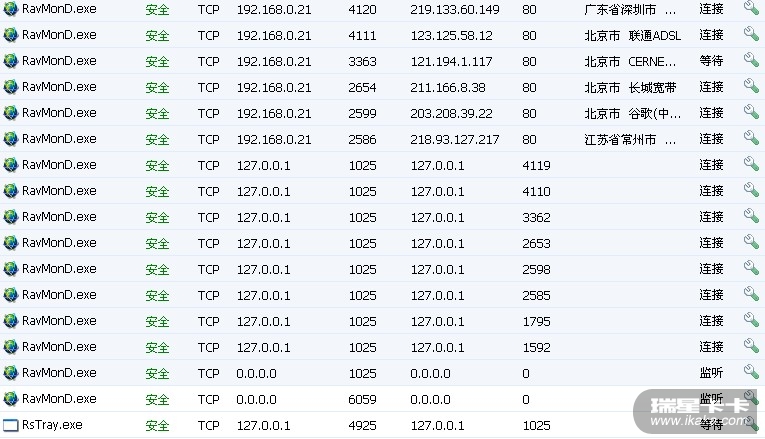The height and width of the screenshot is (439, 765).
Task: Click the wrench icon for remote IP 219.133.60.149
Action: tap(751, 8)
